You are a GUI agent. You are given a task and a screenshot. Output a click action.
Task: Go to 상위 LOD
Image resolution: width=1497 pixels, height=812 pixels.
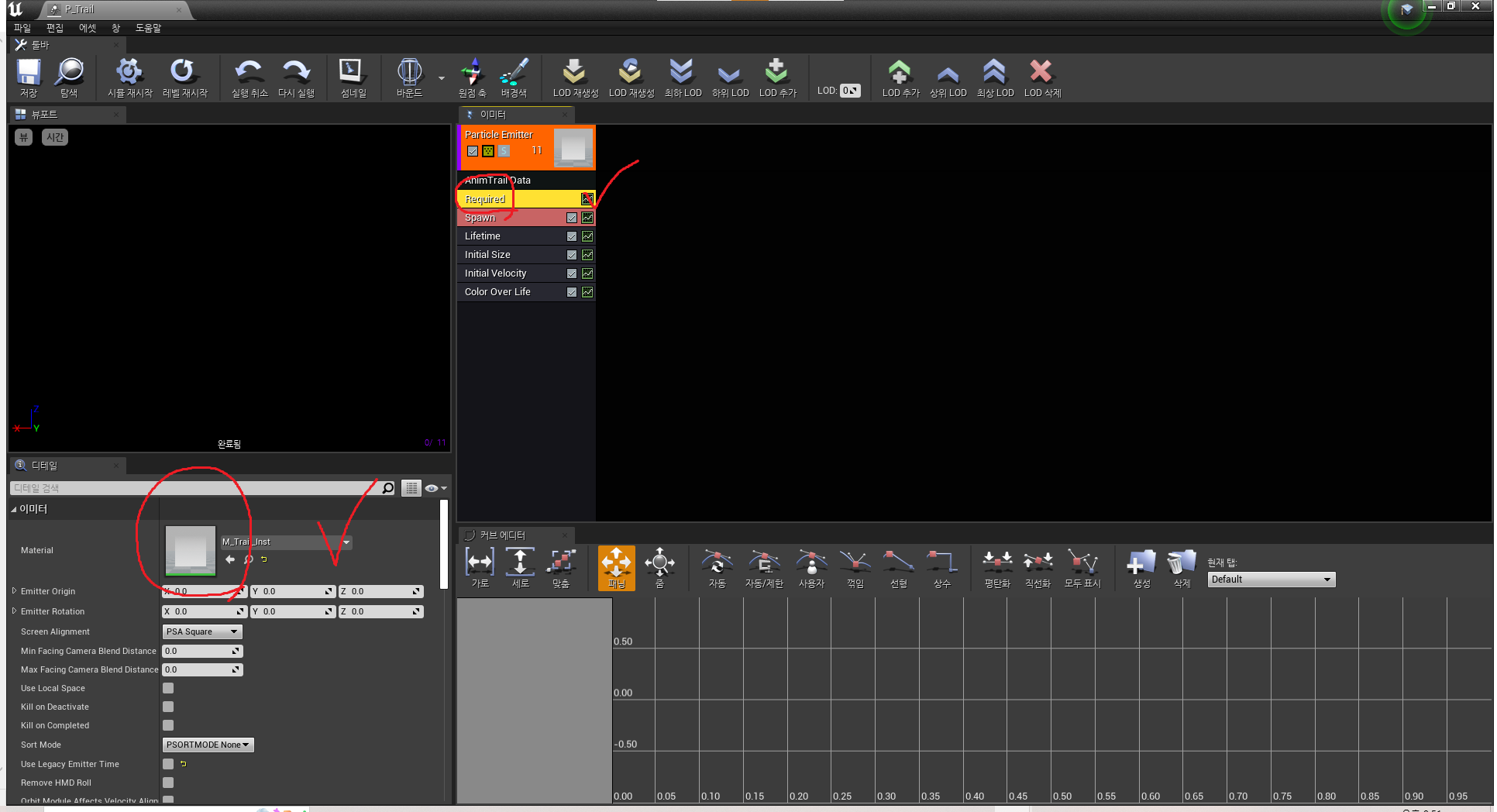pos(948,78)
